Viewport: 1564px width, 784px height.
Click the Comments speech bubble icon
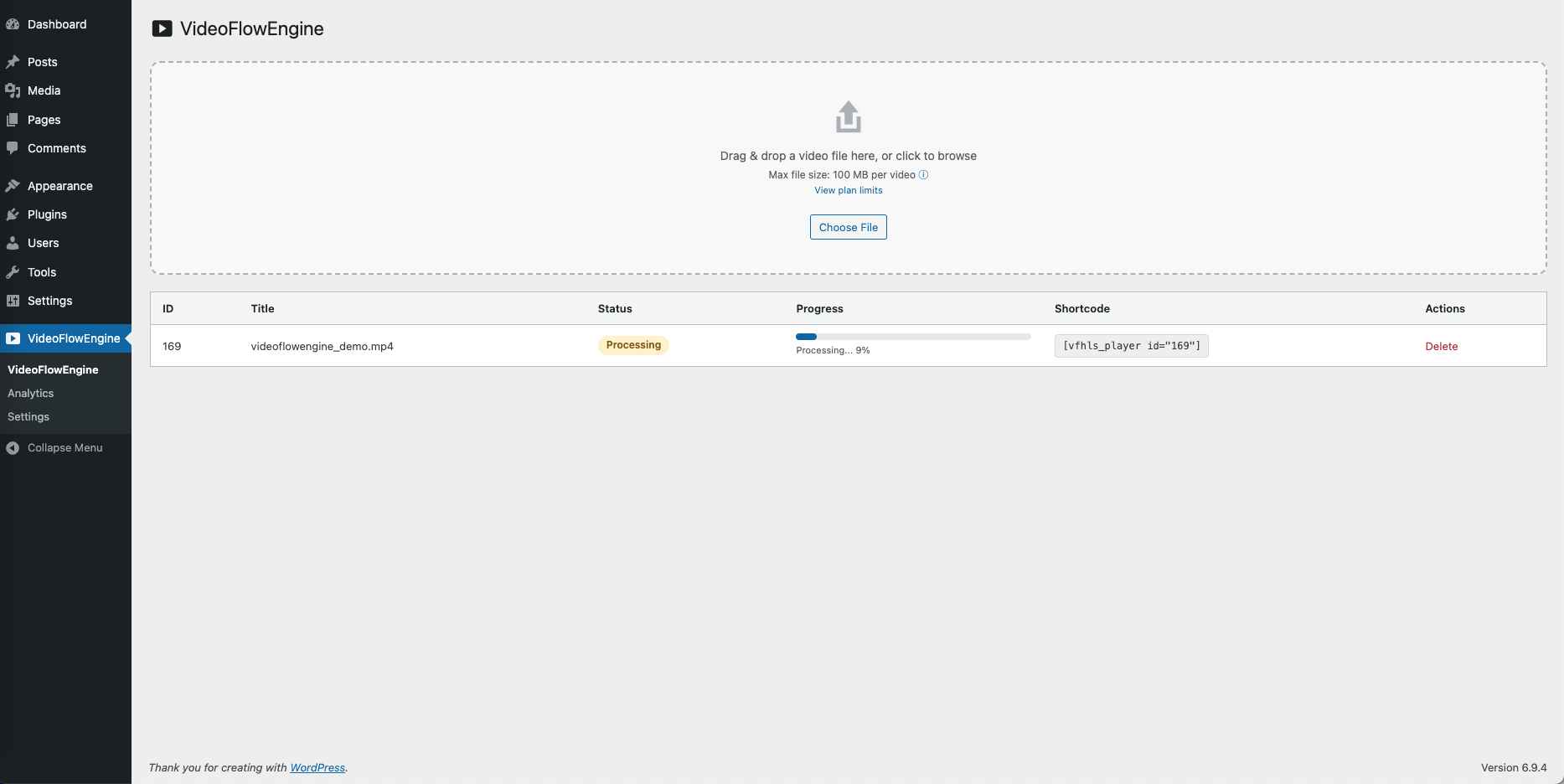[13, 148]
